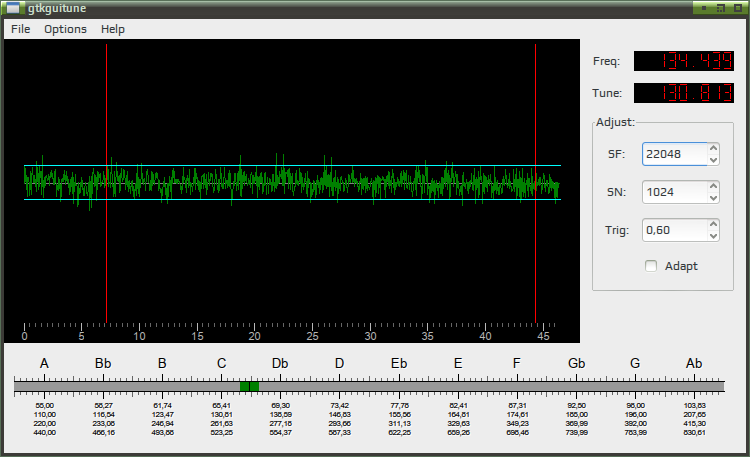Decrease the SF value with down arrow
The height and width of the screenshot is (457, 750).
(x=713, y=160)
